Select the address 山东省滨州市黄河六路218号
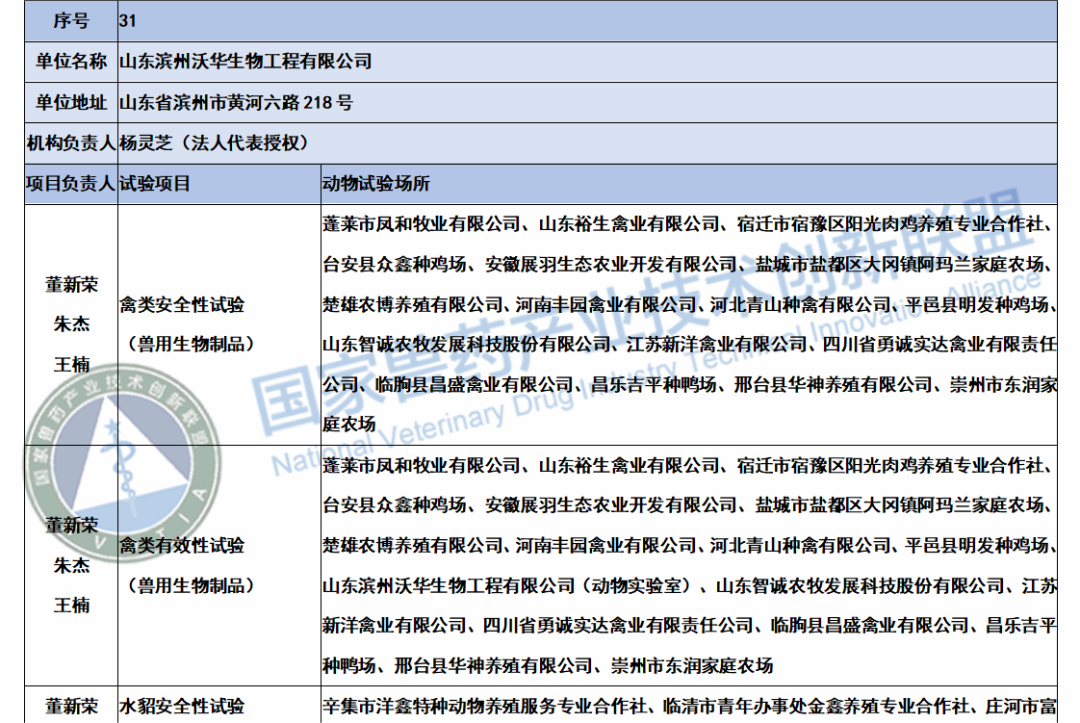Viewport: 1080px width, 723px height. point(236,103)
